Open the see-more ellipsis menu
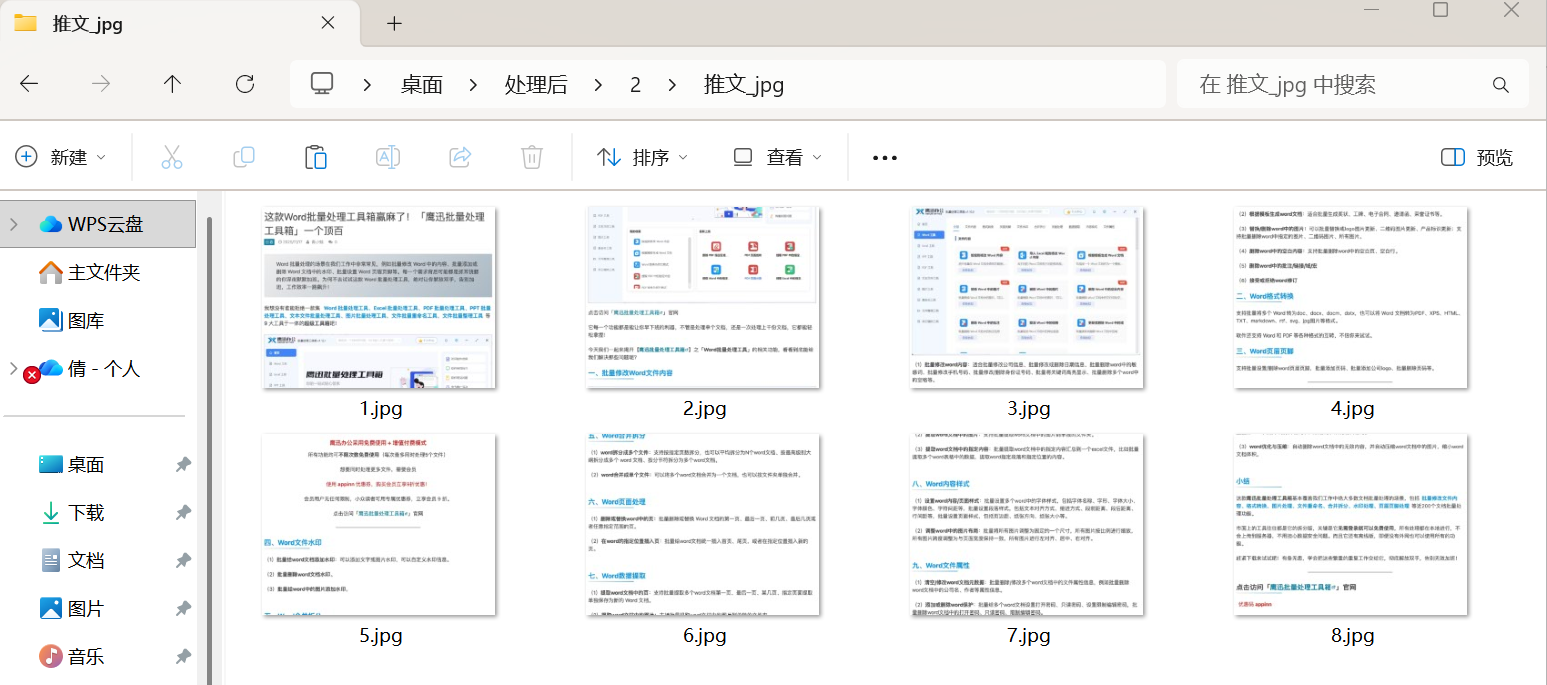 click(x=884, y=156)
